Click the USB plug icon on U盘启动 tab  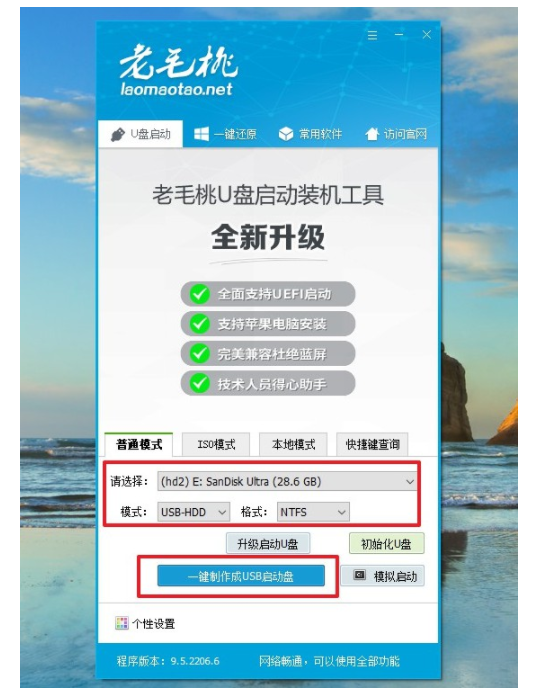tap(117, 134)
